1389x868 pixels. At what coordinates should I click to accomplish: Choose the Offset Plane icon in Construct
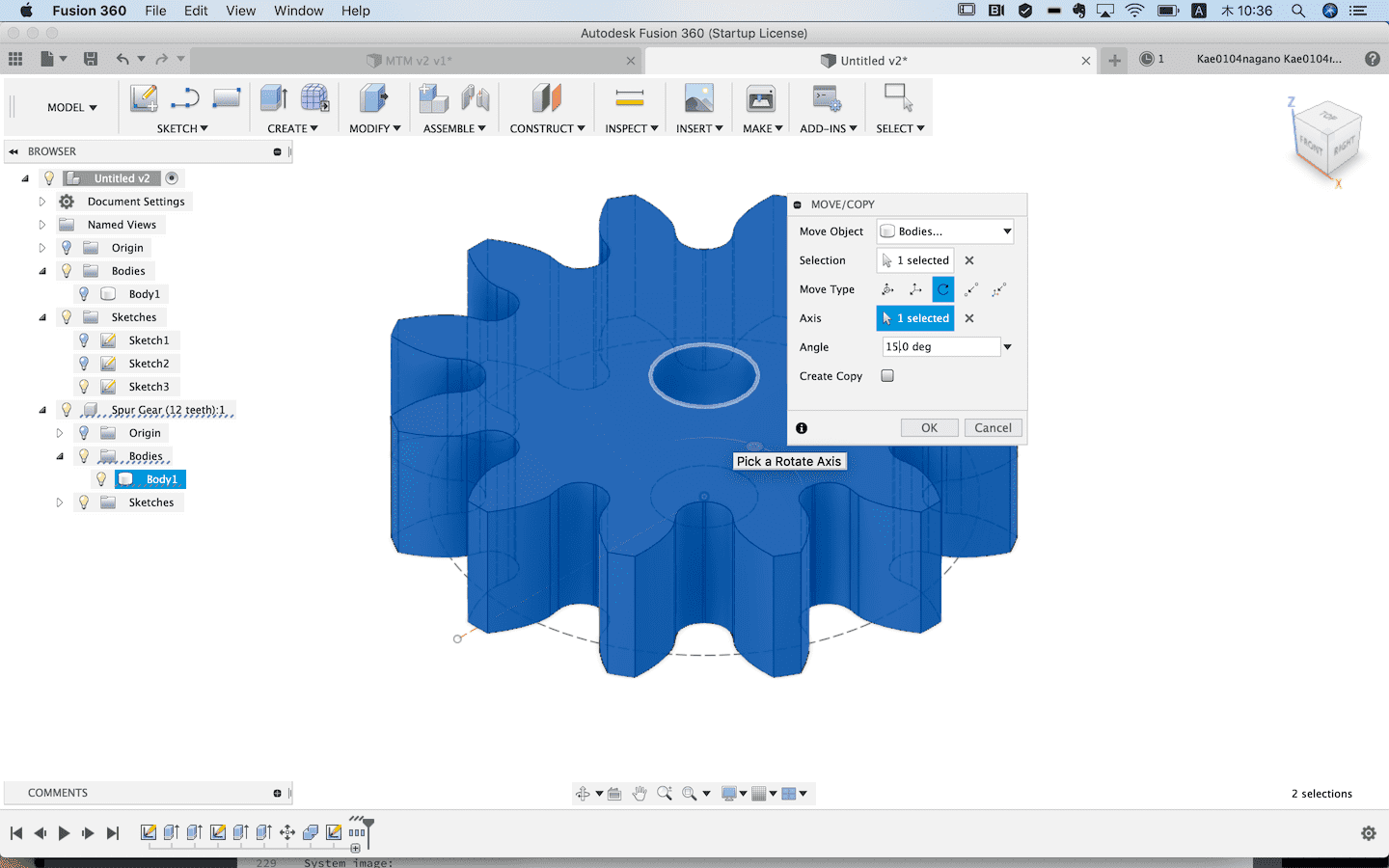click(x=546, y=98)
